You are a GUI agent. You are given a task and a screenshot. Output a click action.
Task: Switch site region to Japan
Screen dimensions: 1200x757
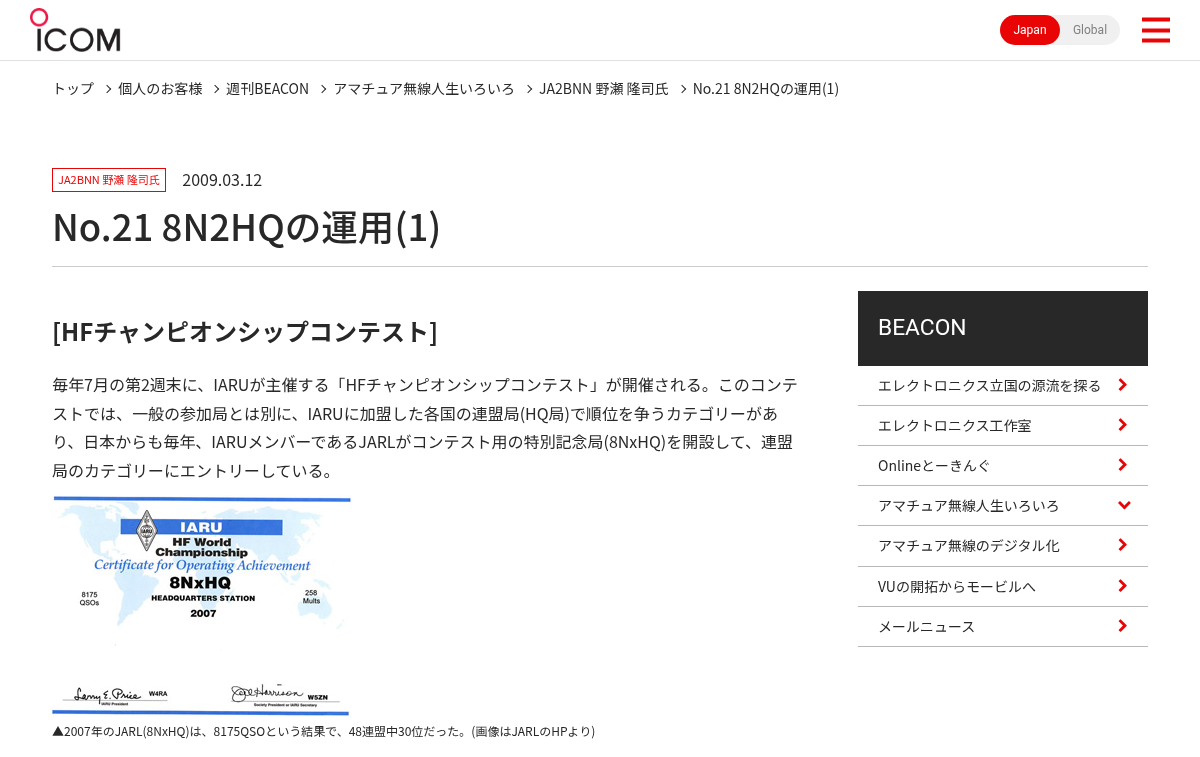coord(1030,30)
